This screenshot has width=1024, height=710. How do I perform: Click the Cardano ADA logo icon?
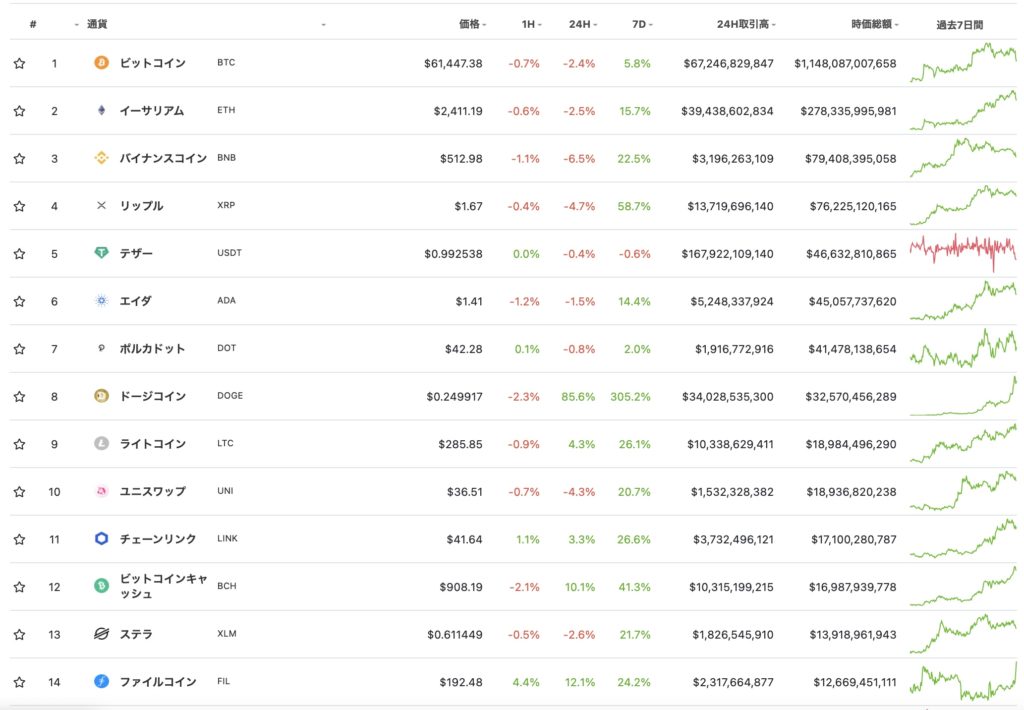101,300
